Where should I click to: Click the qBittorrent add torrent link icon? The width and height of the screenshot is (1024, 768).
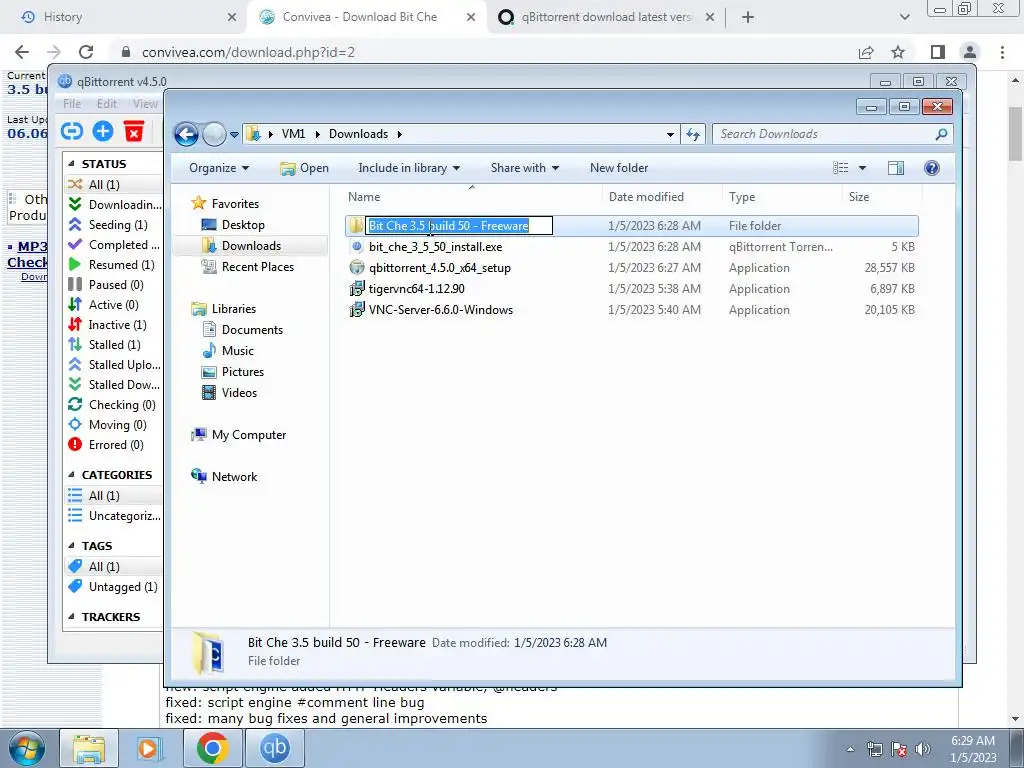(x=72, y=131)
